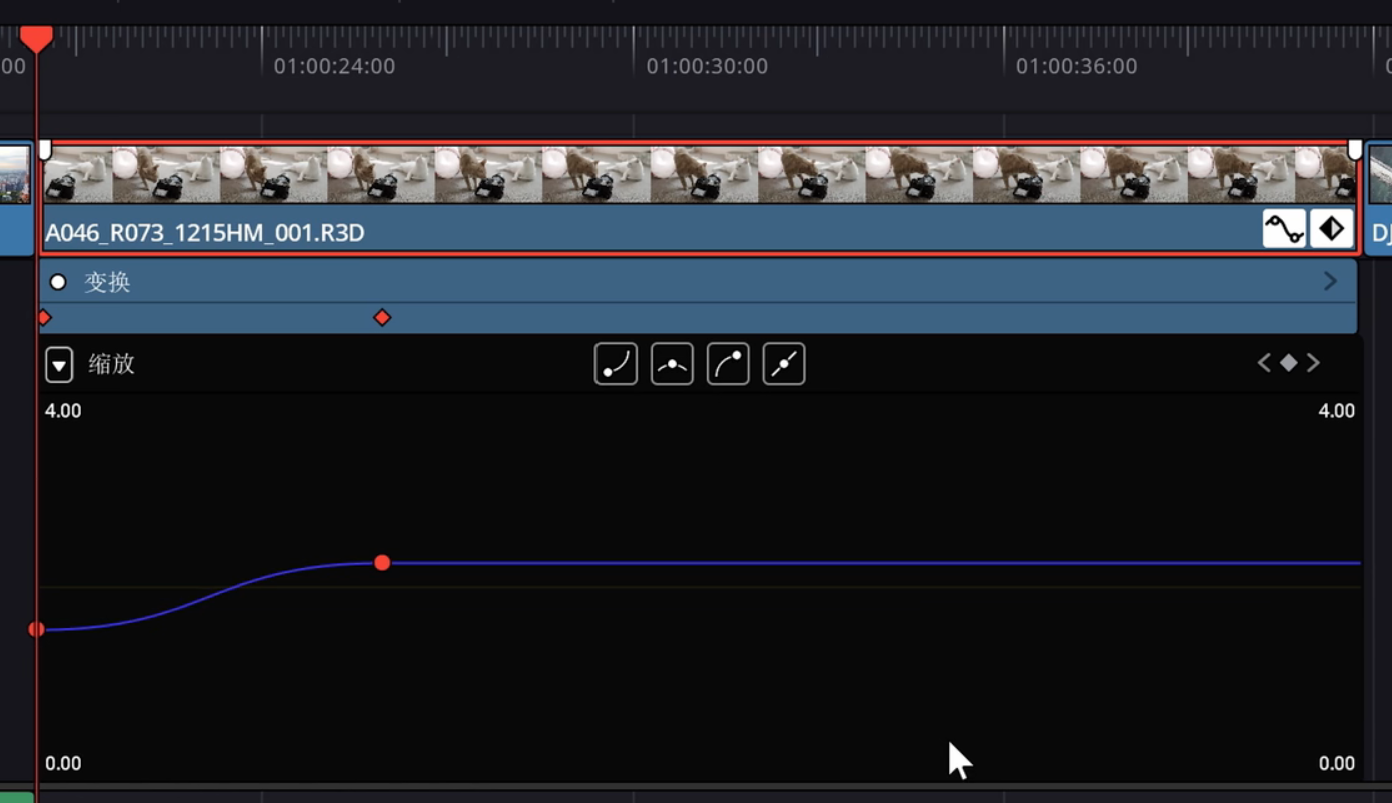Click the clip's filmstrip thumbnails

pos(700,174)
